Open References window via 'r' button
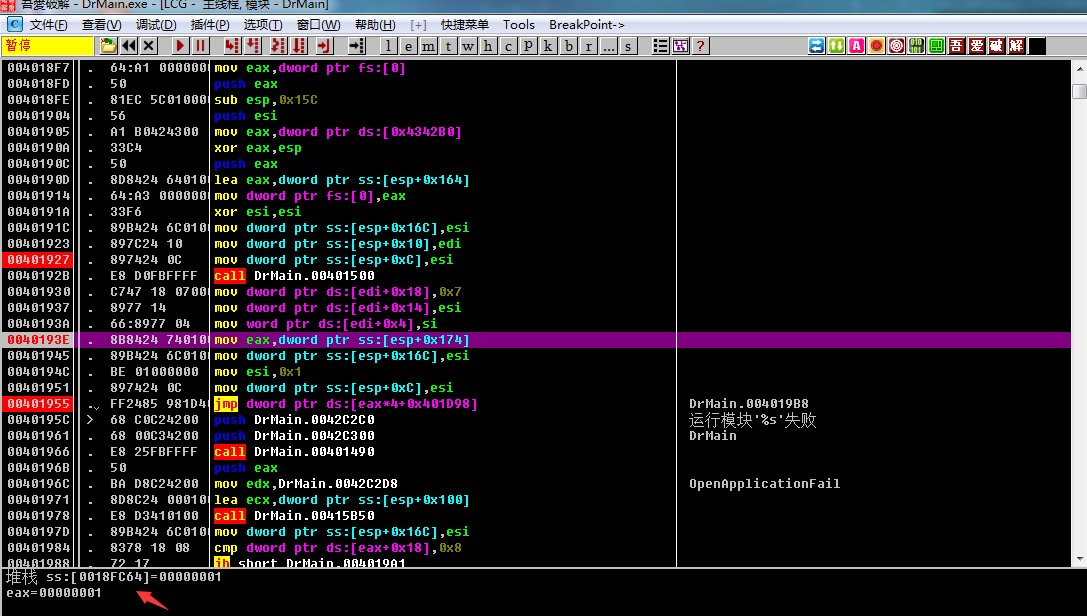 click(589, 46)
